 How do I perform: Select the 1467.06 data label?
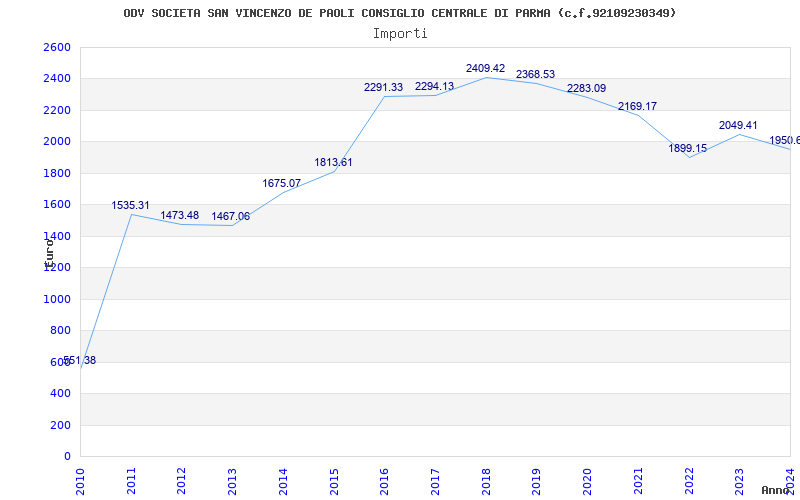pos(231,216)
